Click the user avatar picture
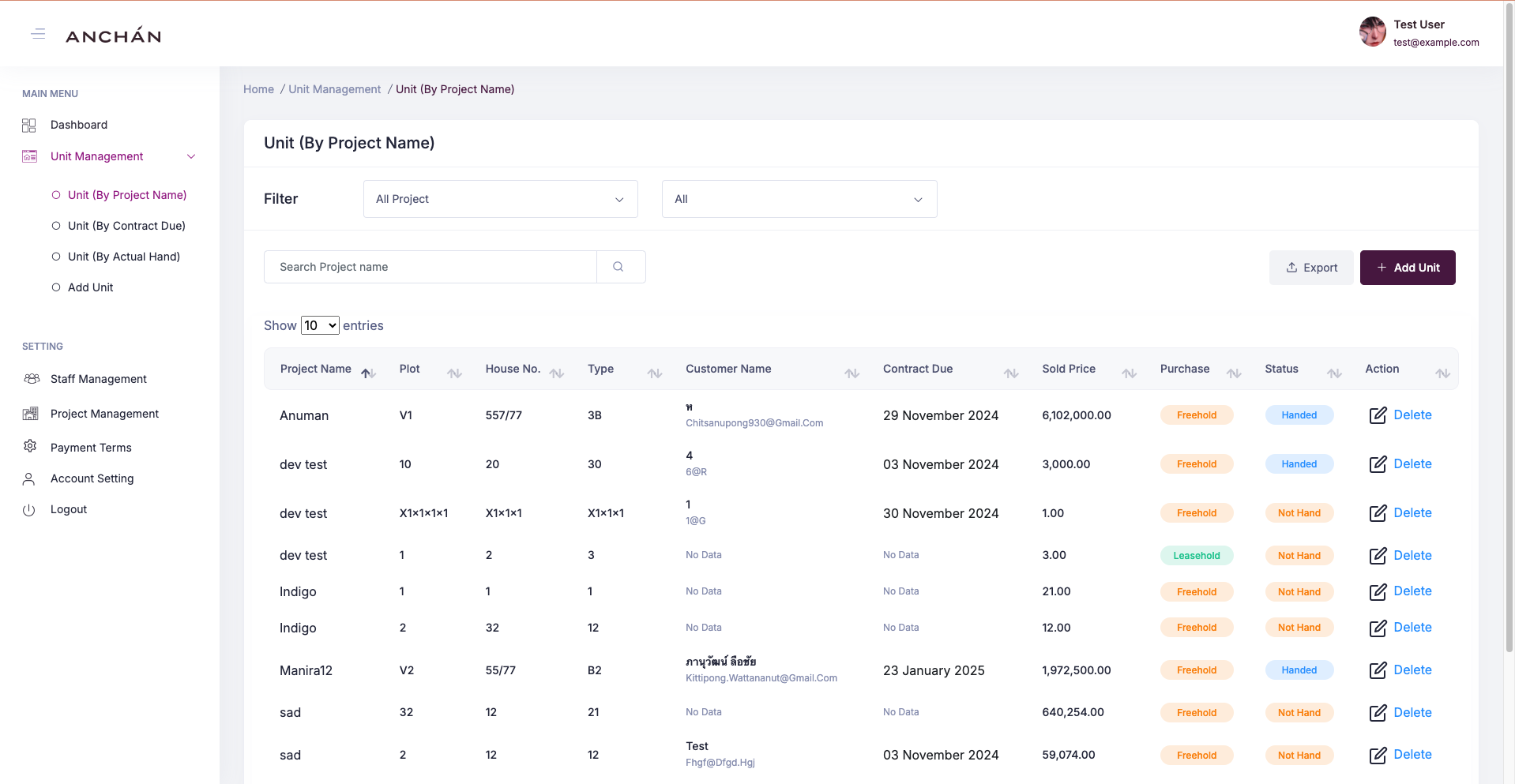 [1373, 32]
